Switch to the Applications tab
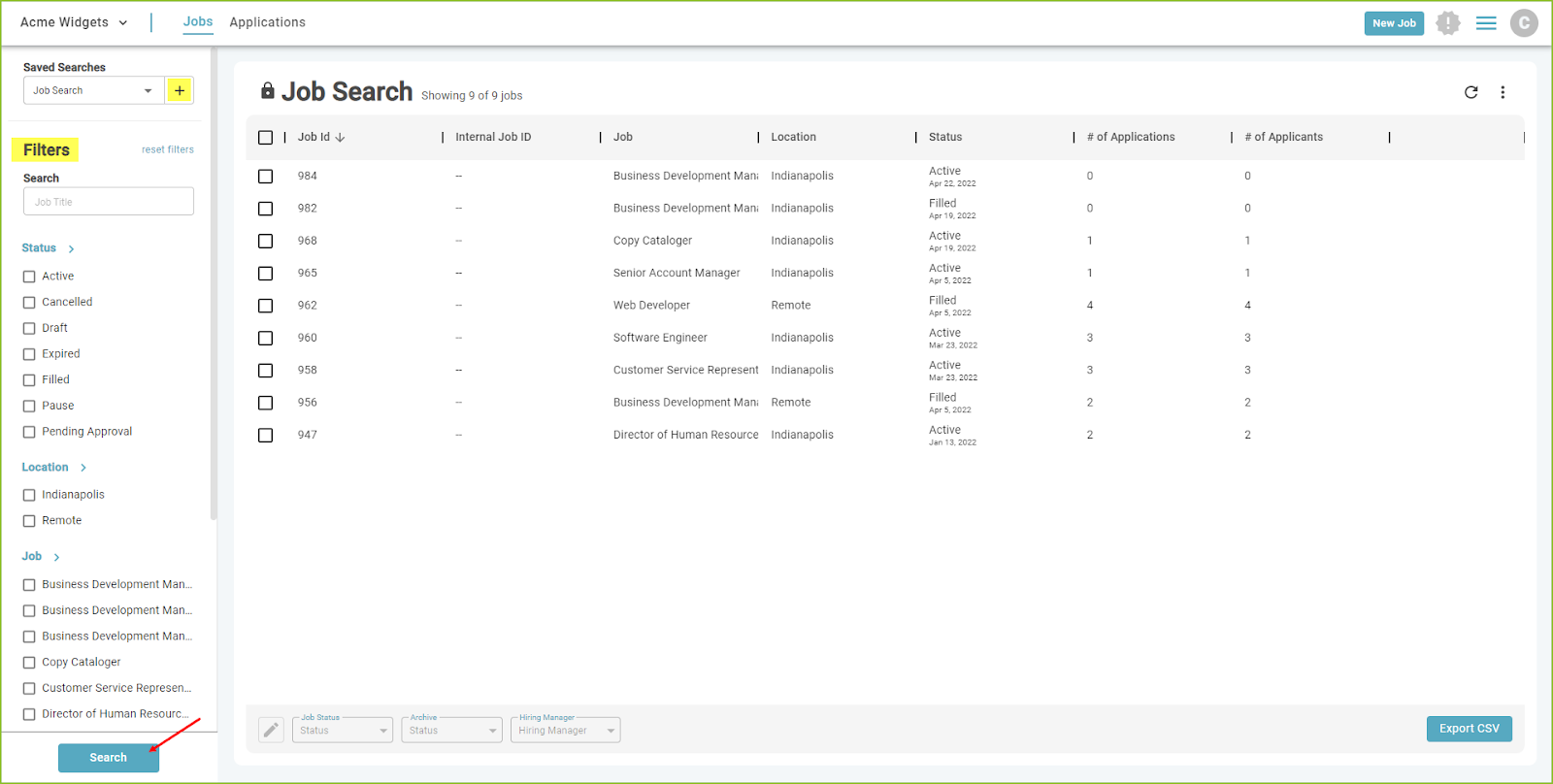Screen dimensions: 1553x784 (268, 22)
